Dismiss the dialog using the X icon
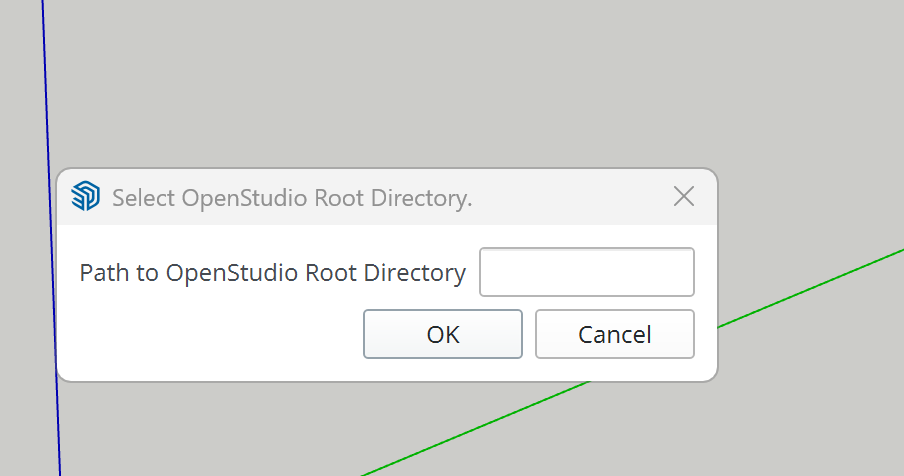Image resolution: width=904 pixels, height=476 pixels. pyautogui.click(x=684, y=197)
